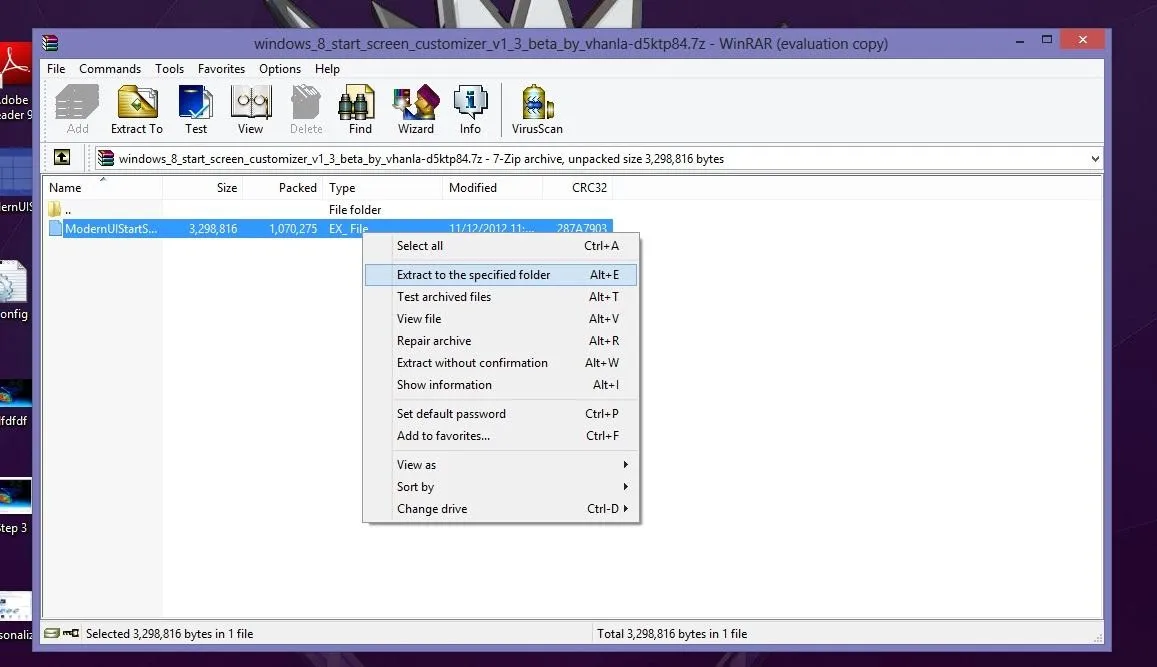This screenshot has width=1157, height=667.
Task: Sort by the Type column header
Action: click(383, 187)
